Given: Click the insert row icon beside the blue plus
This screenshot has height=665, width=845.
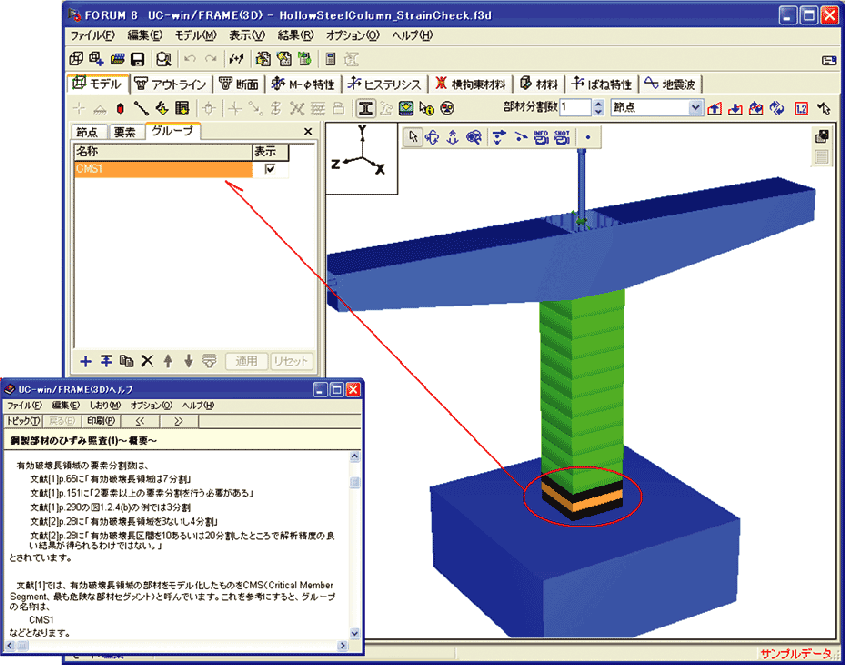Looking at the screenshot, I should (106, 361).
